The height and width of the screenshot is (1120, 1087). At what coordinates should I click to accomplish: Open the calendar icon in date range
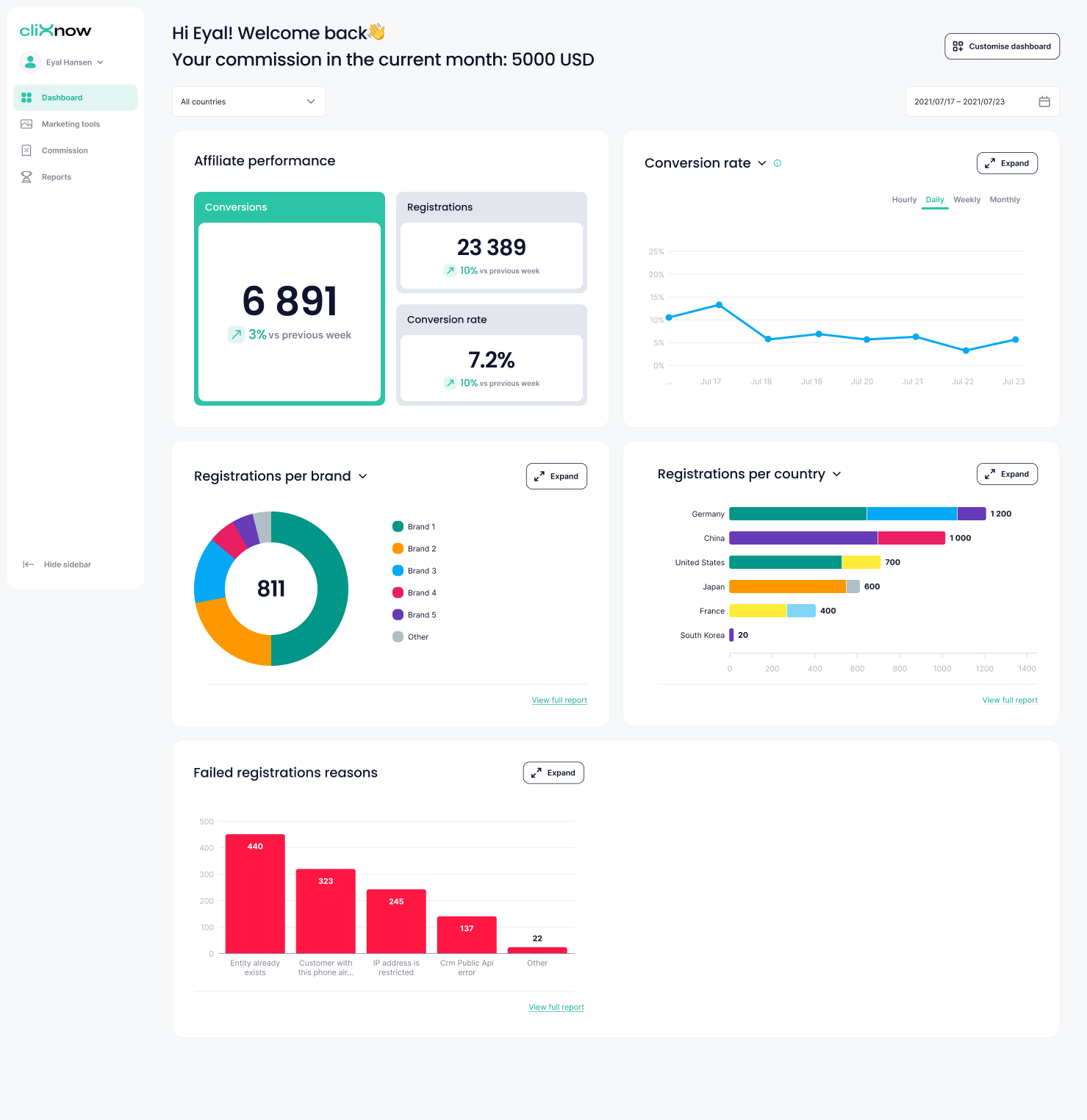click(1044, 101)
